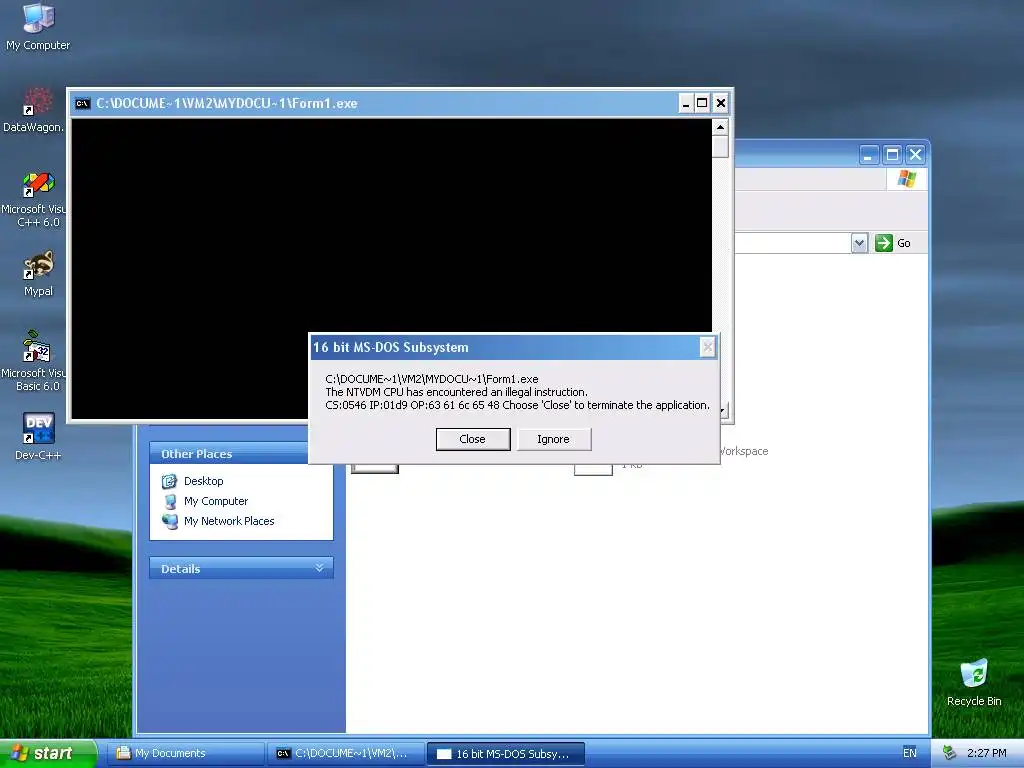The height and width of the screenshot is (768, 1024).
Task: Open DataWagon desktop shortcut
Action: (33, 110)
